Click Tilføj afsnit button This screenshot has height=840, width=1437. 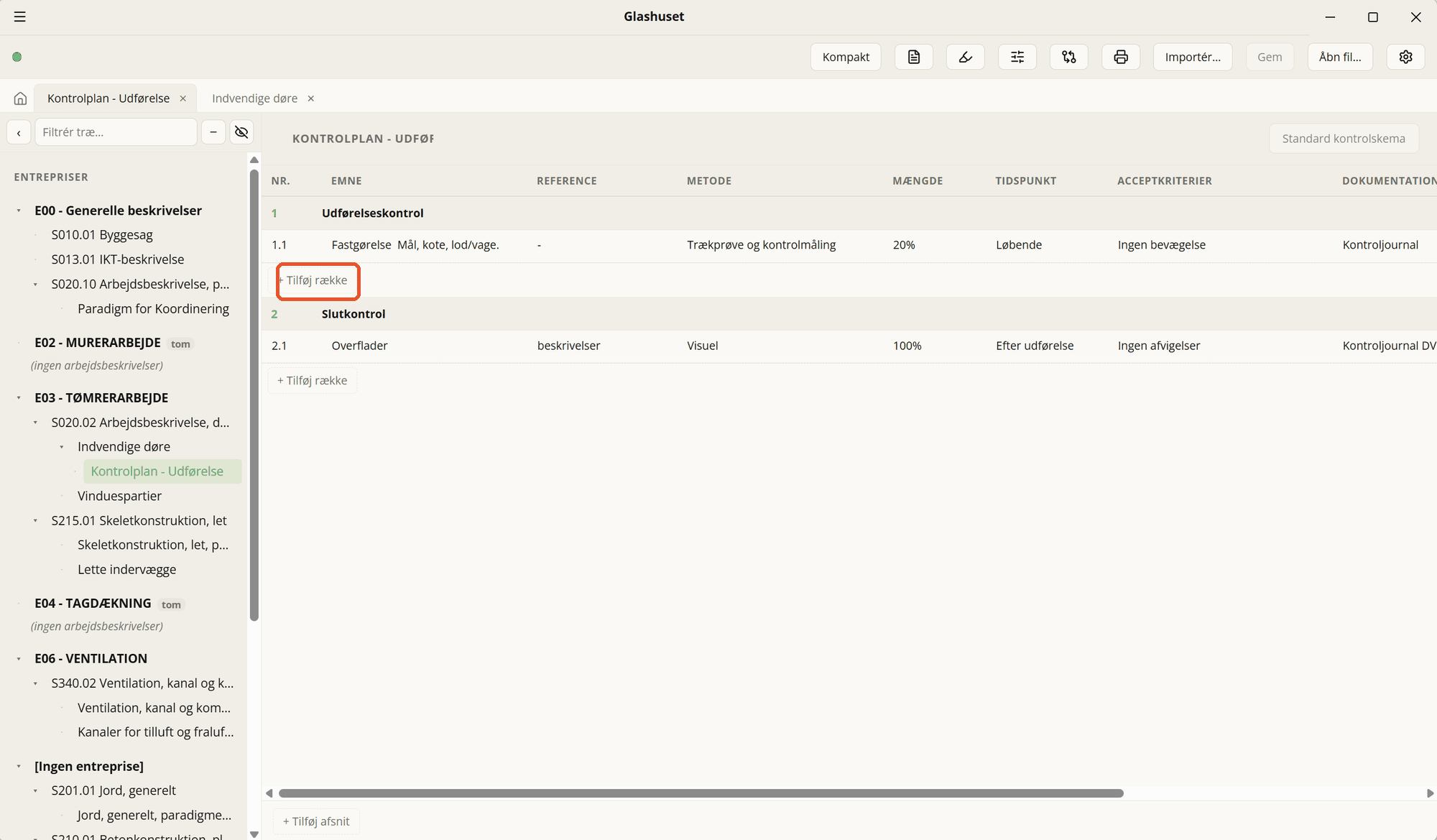point(316,821)
